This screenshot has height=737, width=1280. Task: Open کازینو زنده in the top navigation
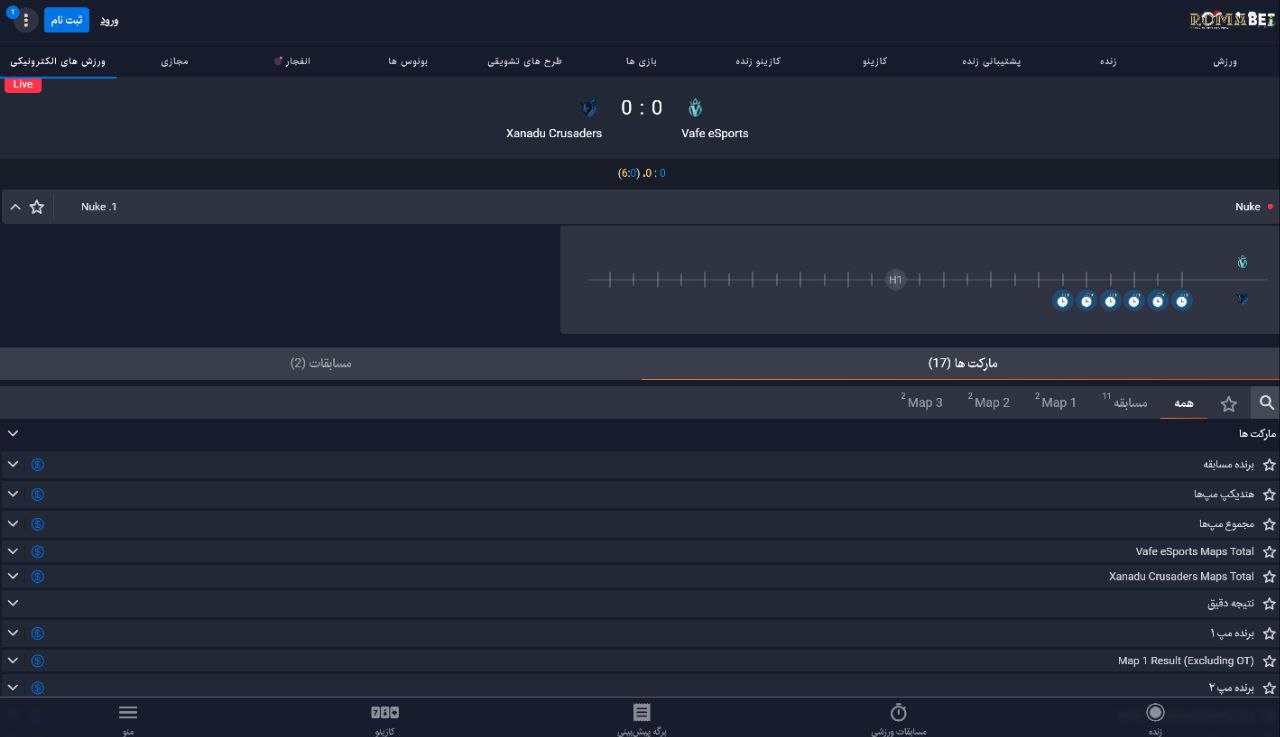tap(758, 61)
